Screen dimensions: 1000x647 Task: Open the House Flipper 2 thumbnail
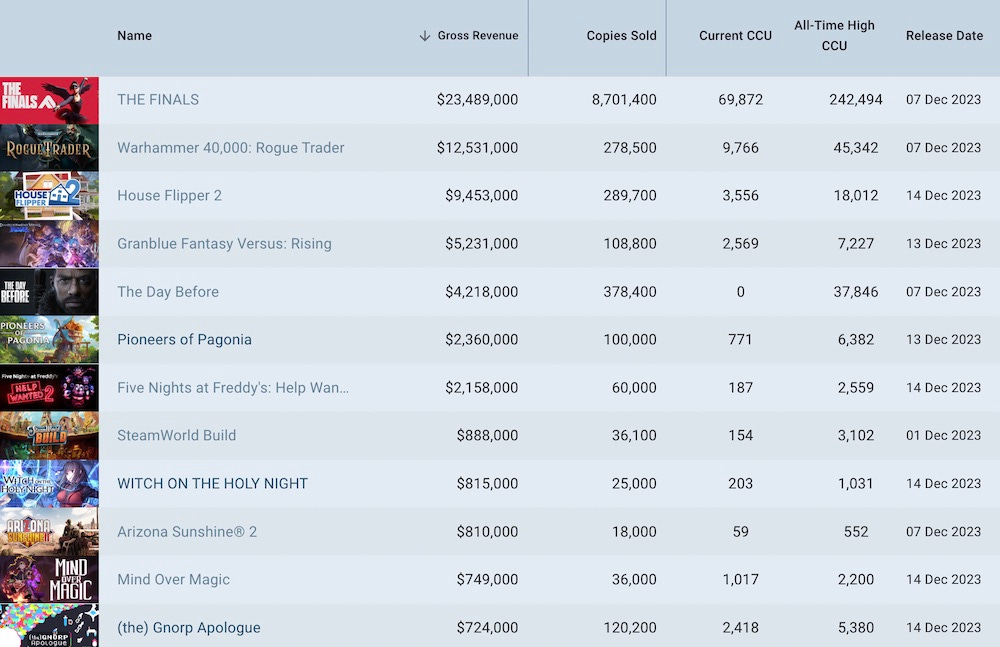(x=49, y=196)
